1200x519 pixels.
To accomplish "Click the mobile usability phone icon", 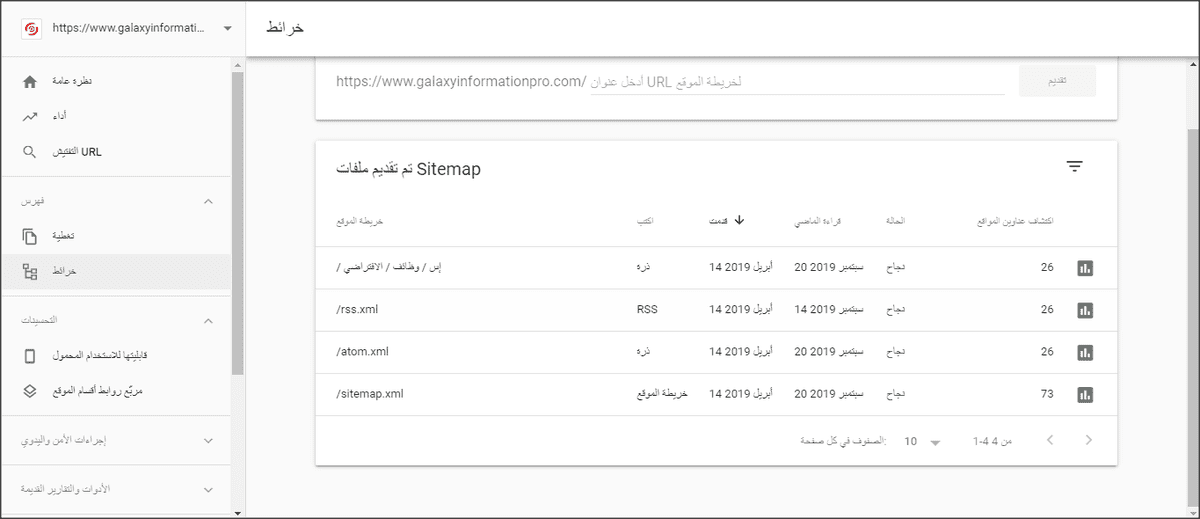I will click(x=30, y=355).
